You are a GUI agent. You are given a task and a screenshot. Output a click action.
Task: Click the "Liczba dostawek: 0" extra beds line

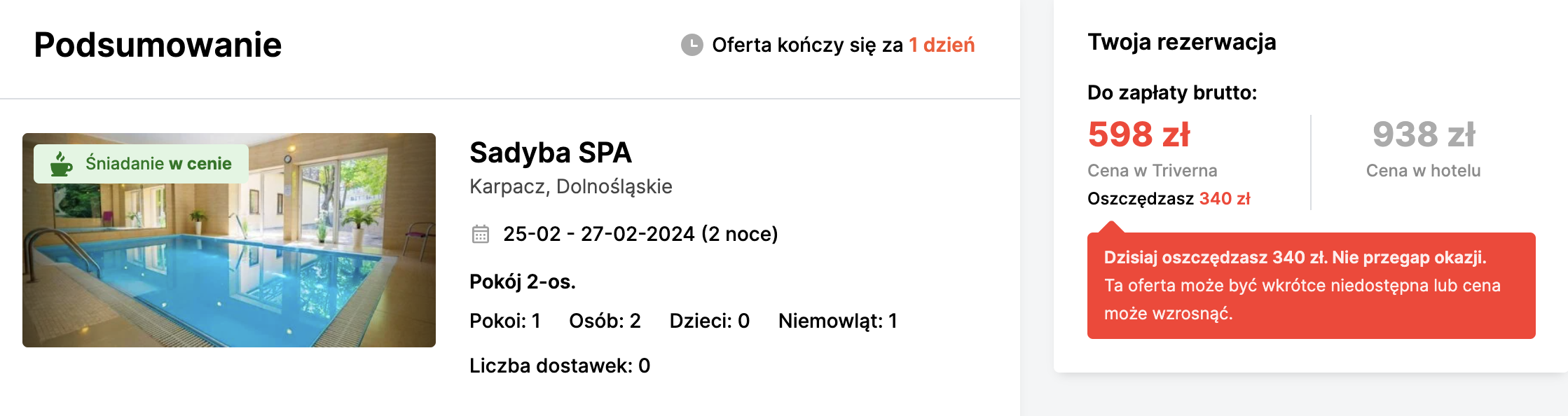pyautogui.click(x=560, y=366)
